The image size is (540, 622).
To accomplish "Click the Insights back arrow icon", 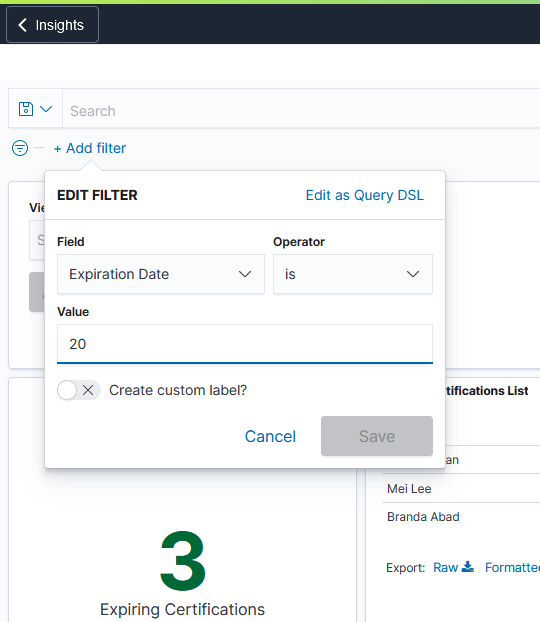I will [23, 25].
